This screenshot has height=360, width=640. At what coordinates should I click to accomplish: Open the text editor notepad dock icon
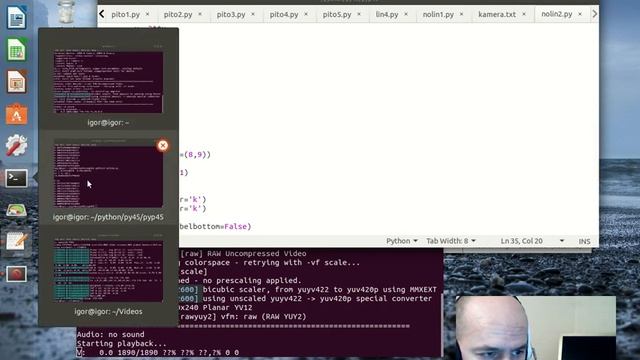tap(16, 241)
